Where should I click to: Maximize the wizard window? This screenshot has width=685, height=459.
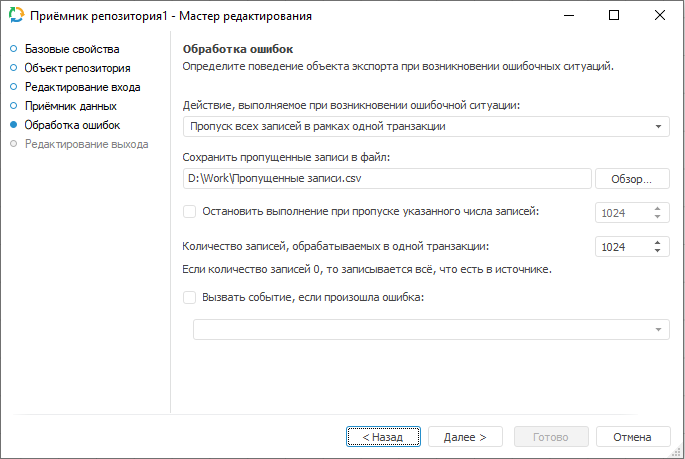[x=614, y=16]
